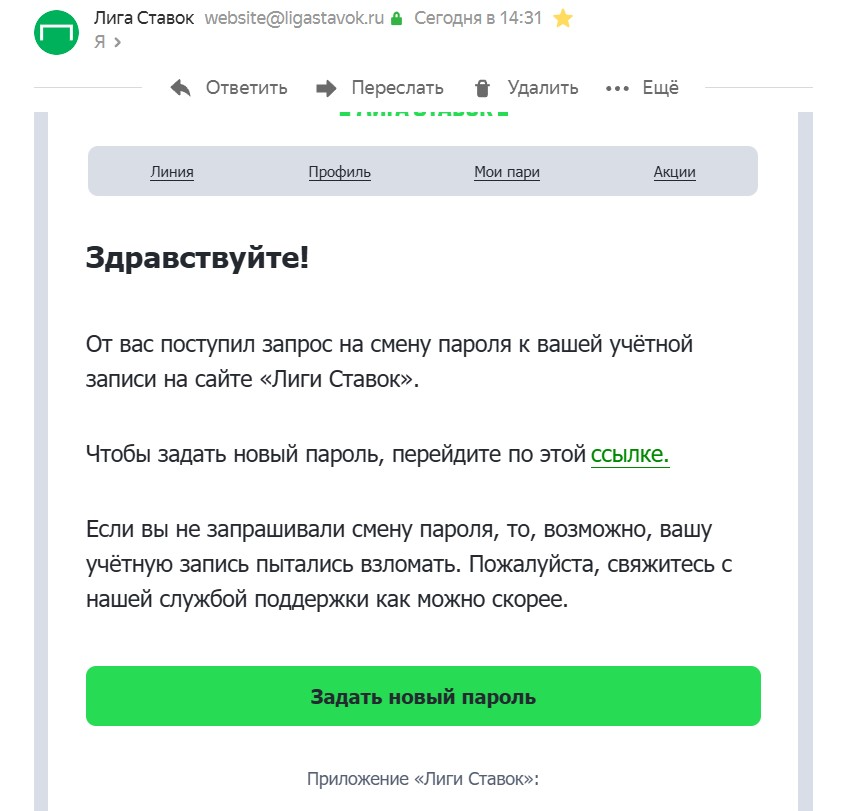Click the delete icon in the action bar
Image resolution: width=847 pixels, height=811 pixels.
coord(482,88)
